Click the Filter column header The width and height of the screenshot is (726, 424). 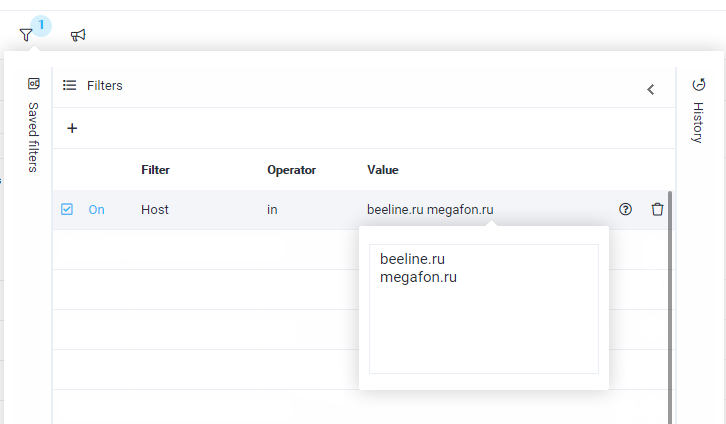point(155,170)
